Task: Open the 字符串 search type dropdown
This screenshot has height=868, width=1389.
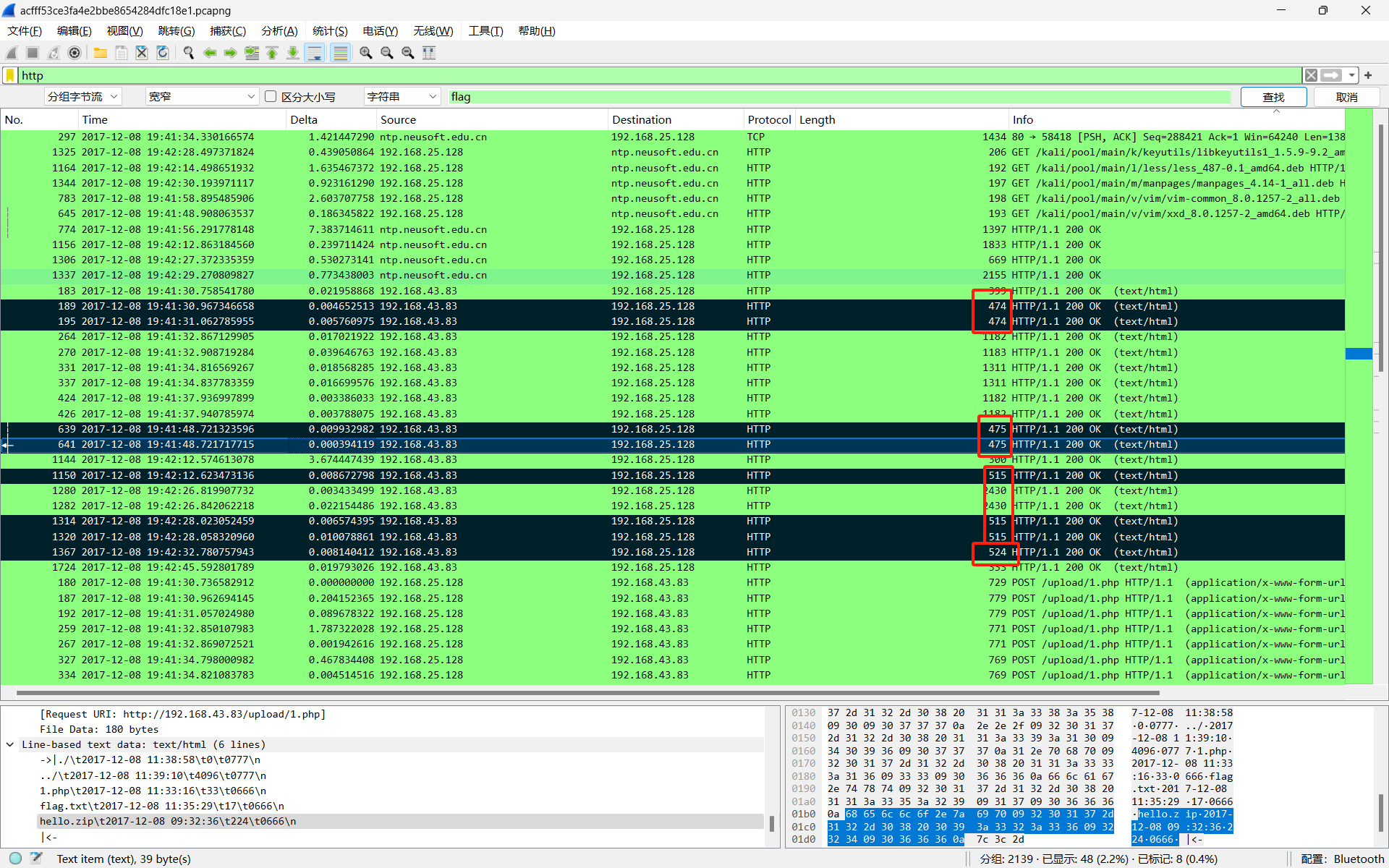Action: pos(402,96)
